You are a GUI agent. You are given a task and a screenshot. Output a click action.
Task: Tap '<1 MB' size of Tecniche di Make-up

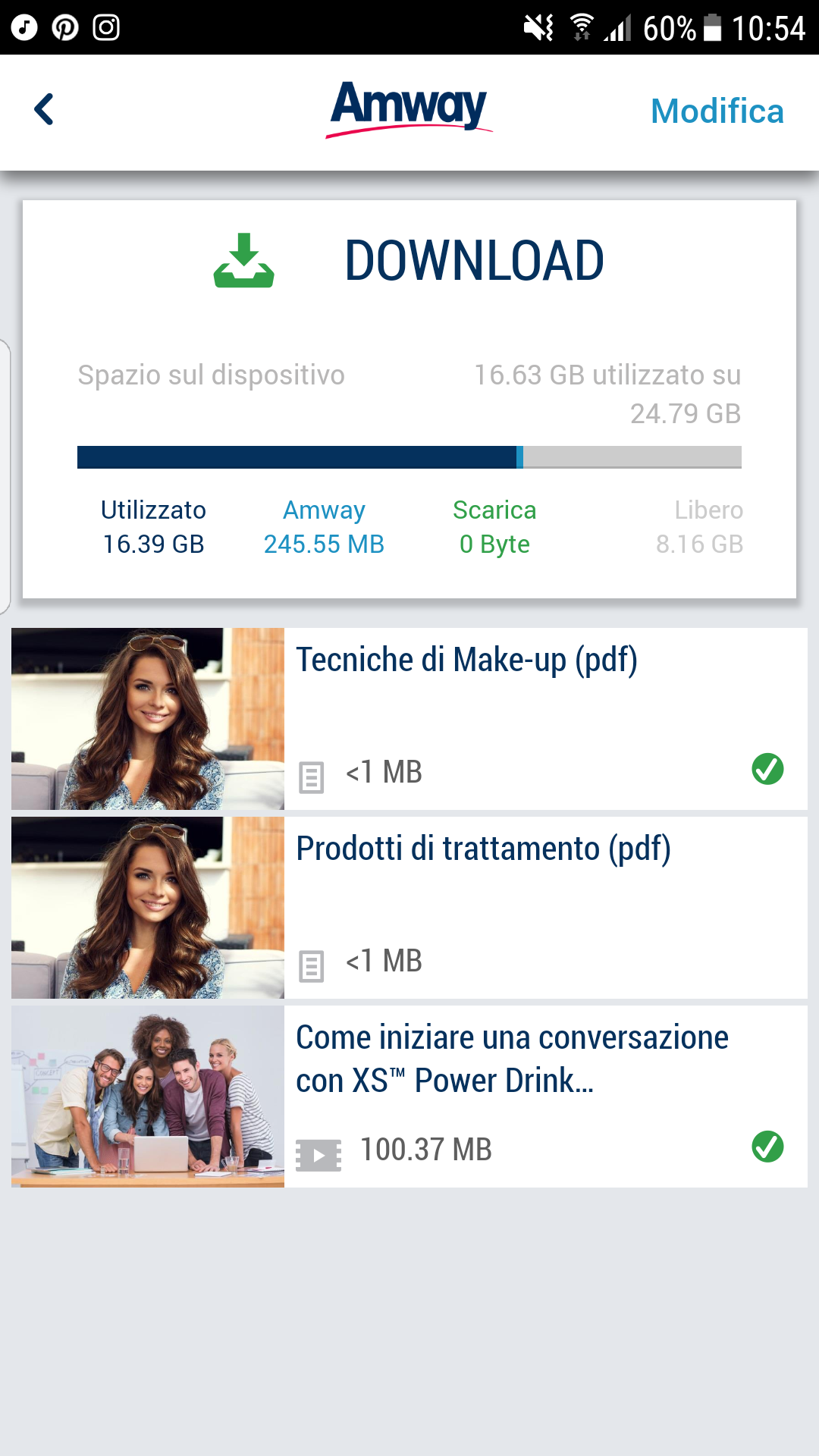tap(384, 772)
